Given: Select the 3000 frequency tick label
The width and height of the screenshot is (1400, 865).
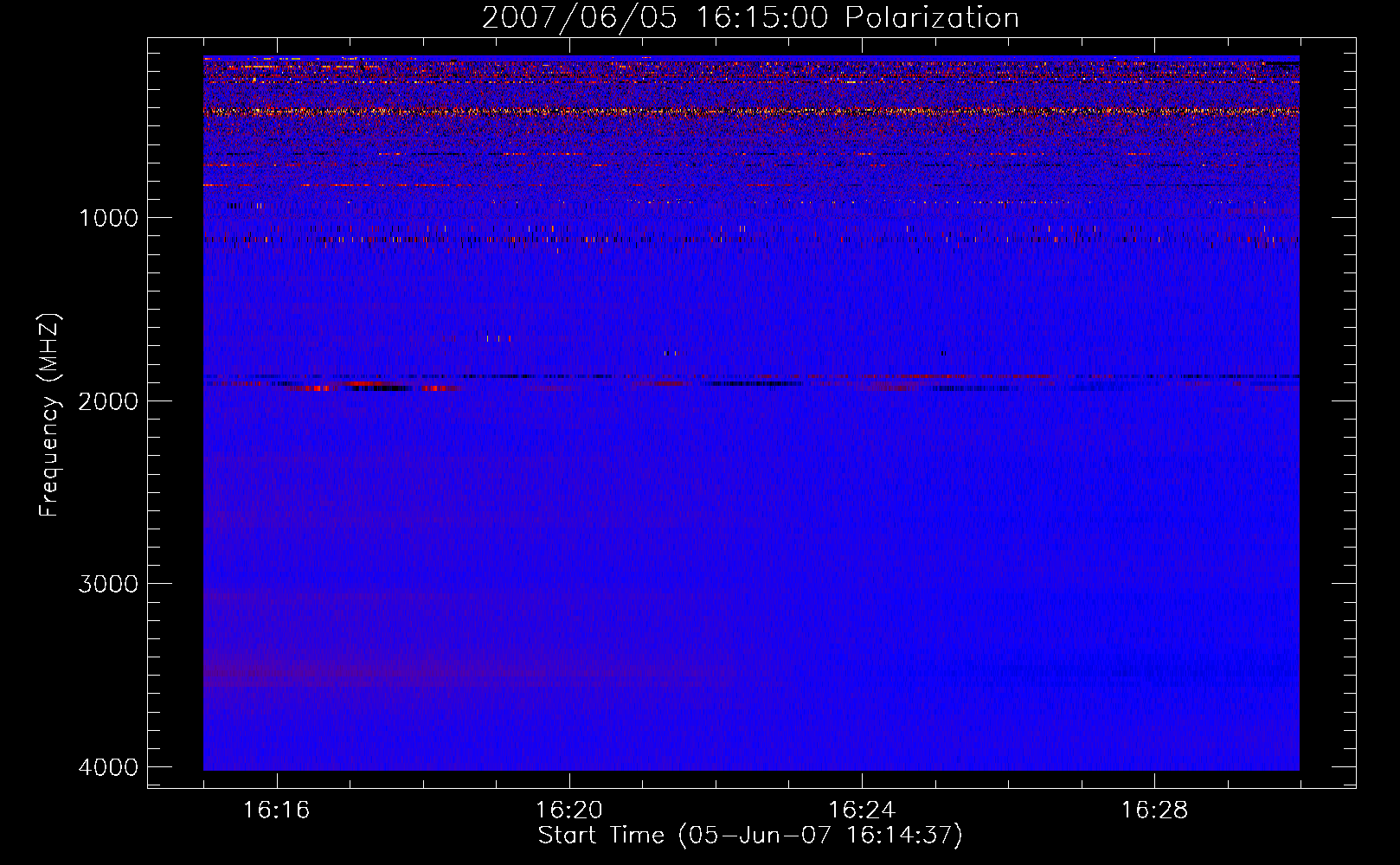Looking at the screenshot, I should pyautogui.click(x=108, y=584).
